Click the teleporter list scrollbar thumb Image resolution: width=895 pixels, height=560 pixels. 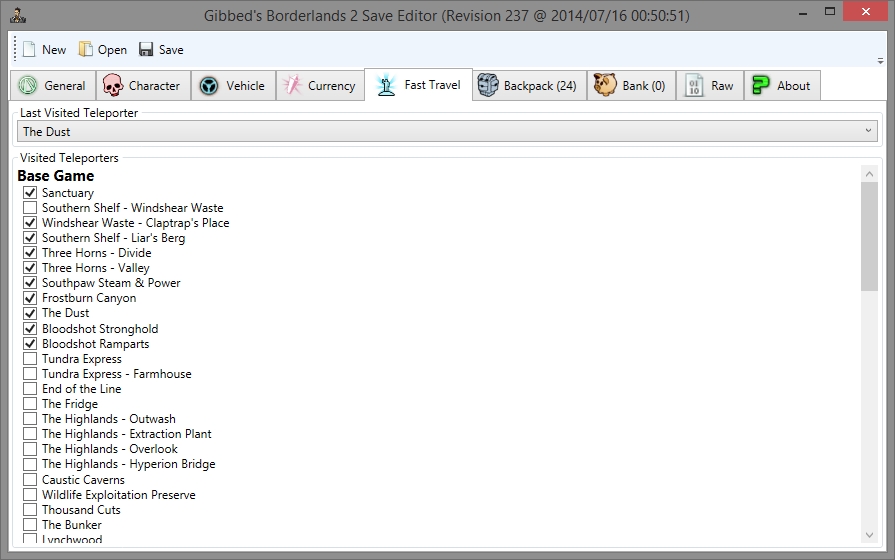869,237
